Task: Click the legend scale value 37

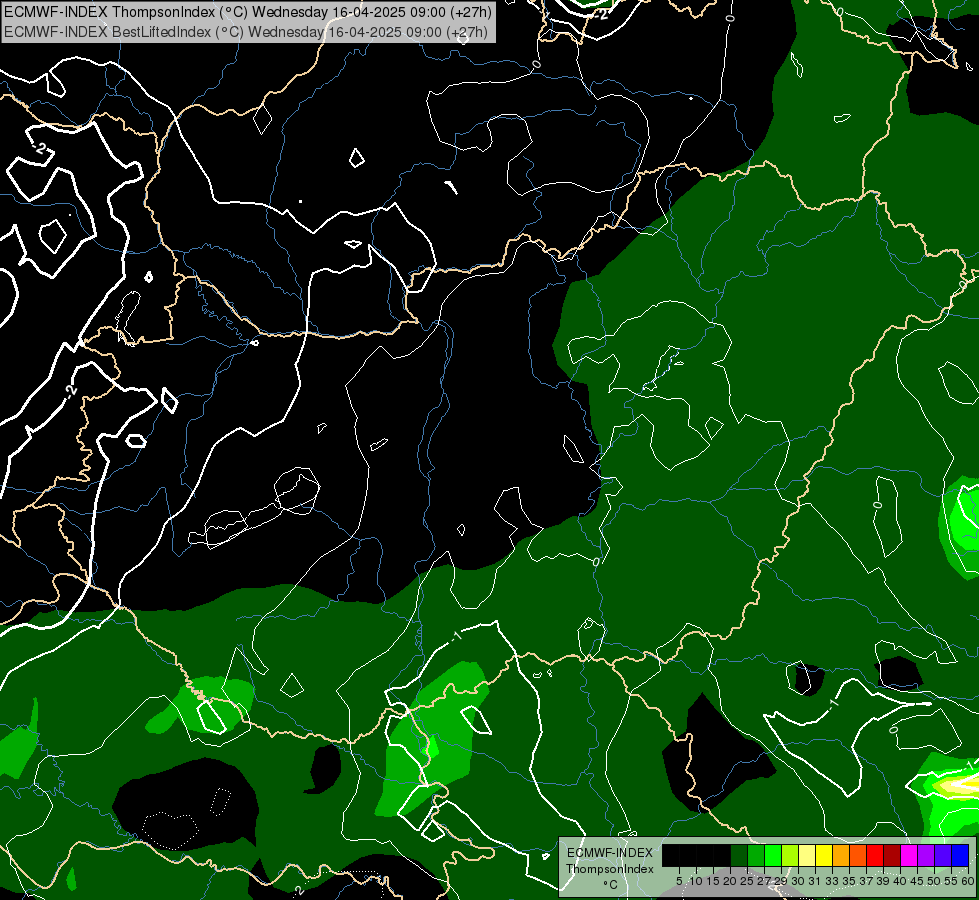Action: (866, 881)
